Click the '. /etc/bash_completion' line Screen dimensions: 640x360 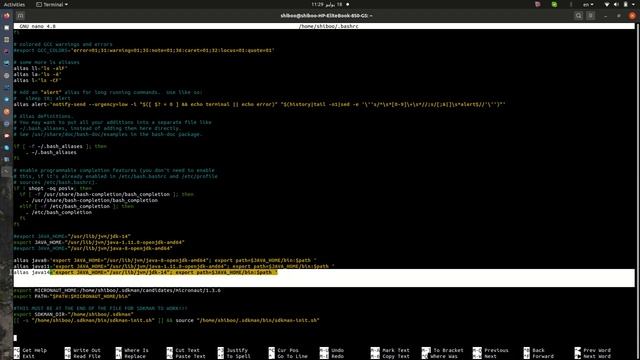point(58,212)
